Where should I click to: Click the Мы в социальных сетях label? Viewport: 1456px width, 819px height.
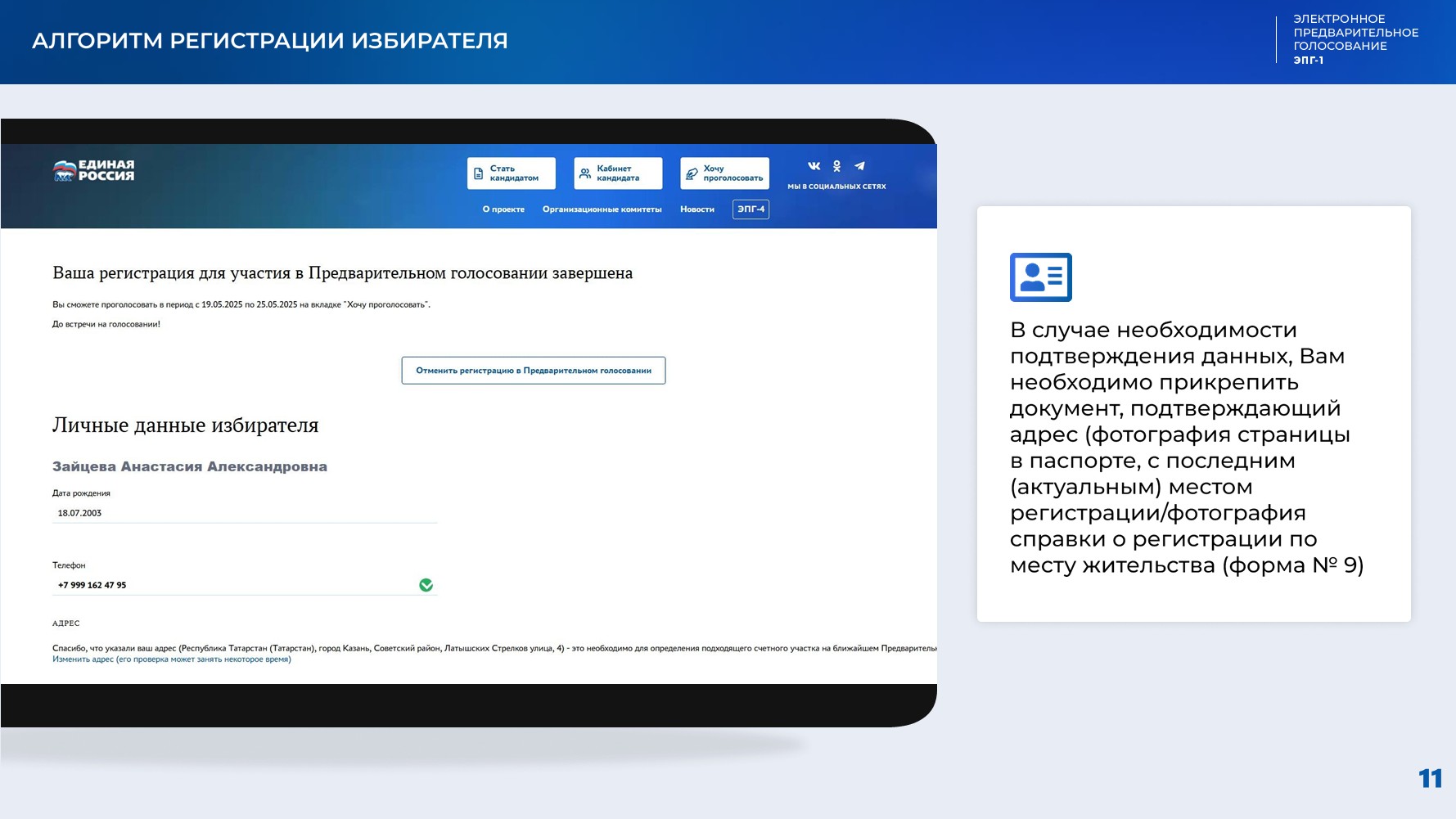point(836,187)
